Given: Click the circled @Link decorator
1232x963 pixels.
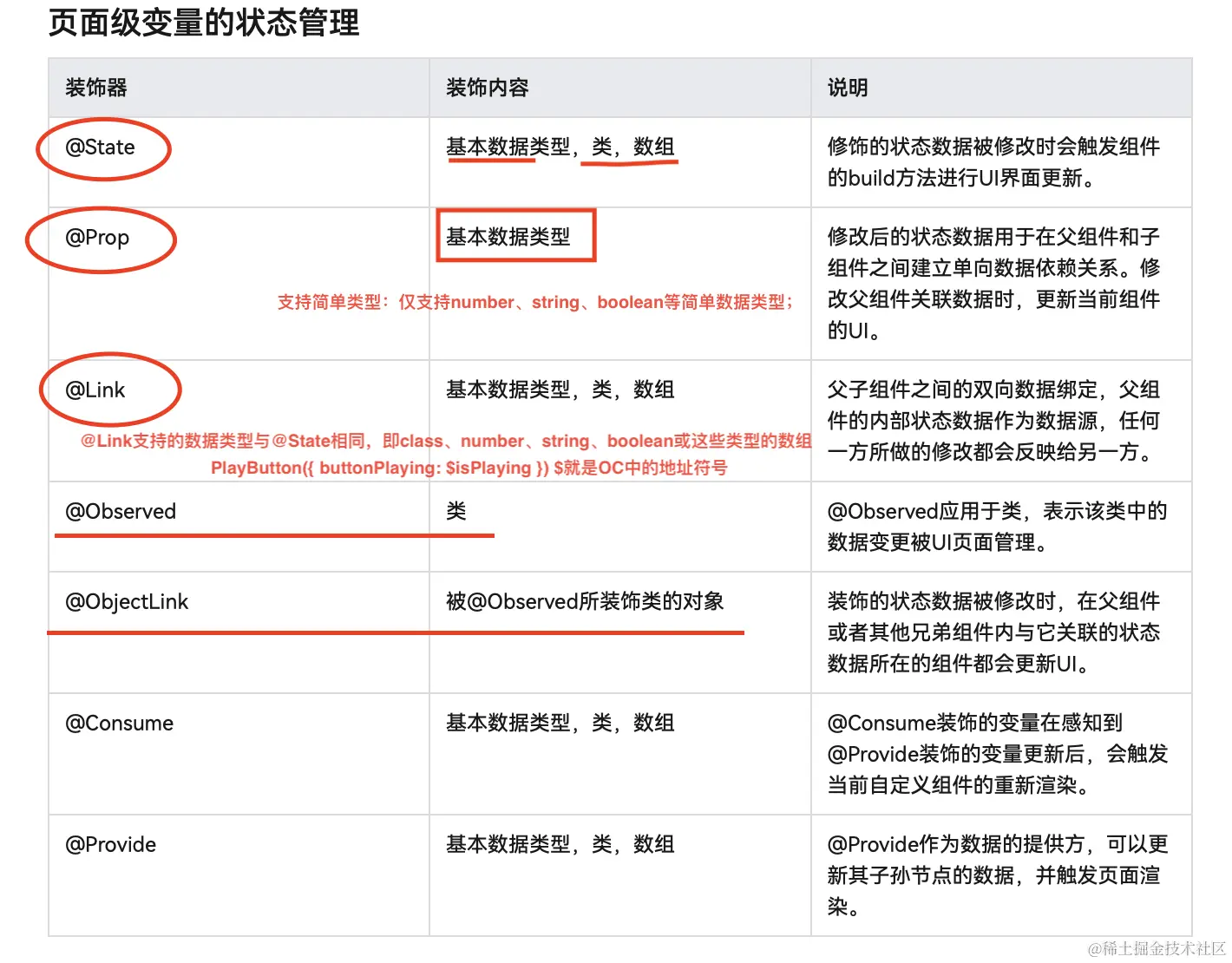Looking at the screenshot, I should pos(95,390).
